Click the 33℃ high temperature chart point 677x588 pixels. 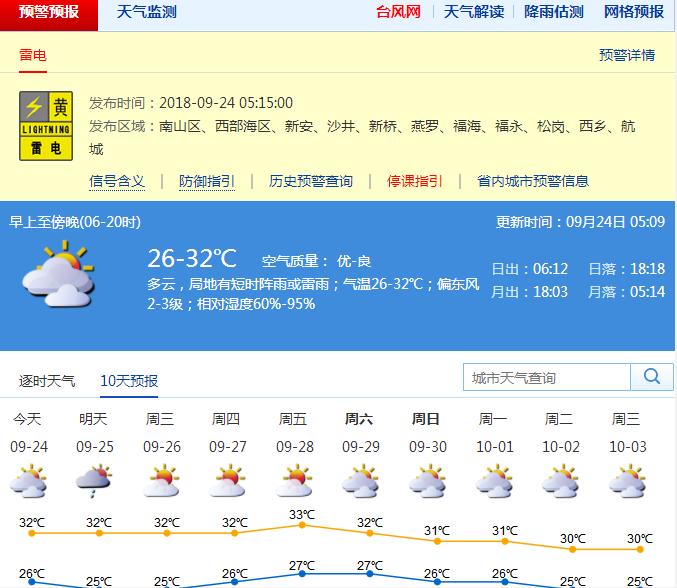[x=301, y=525]
